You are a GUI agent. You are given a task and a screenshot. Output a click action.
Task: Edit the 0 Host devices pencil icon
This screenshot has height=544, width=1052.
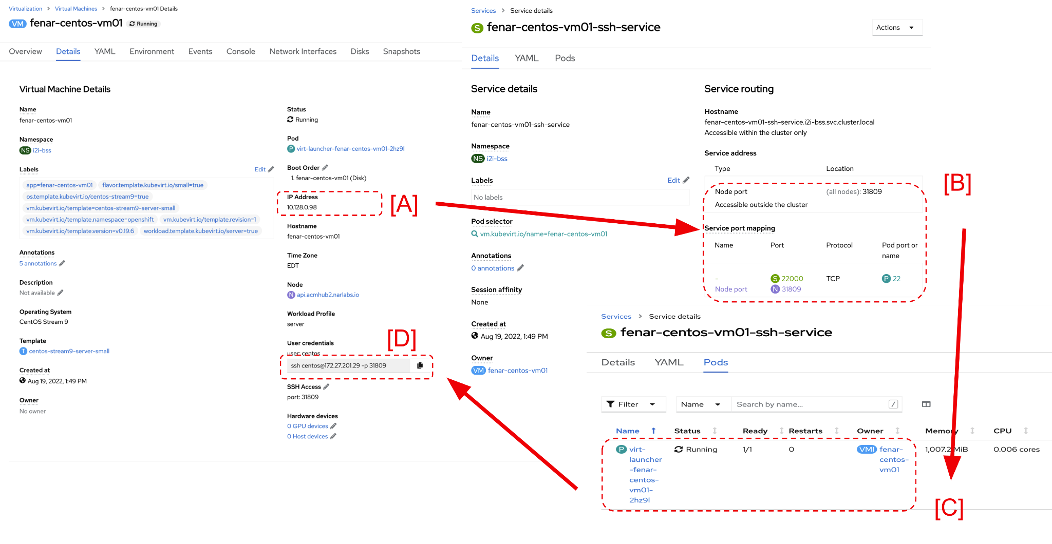click(x=333, y=436)
